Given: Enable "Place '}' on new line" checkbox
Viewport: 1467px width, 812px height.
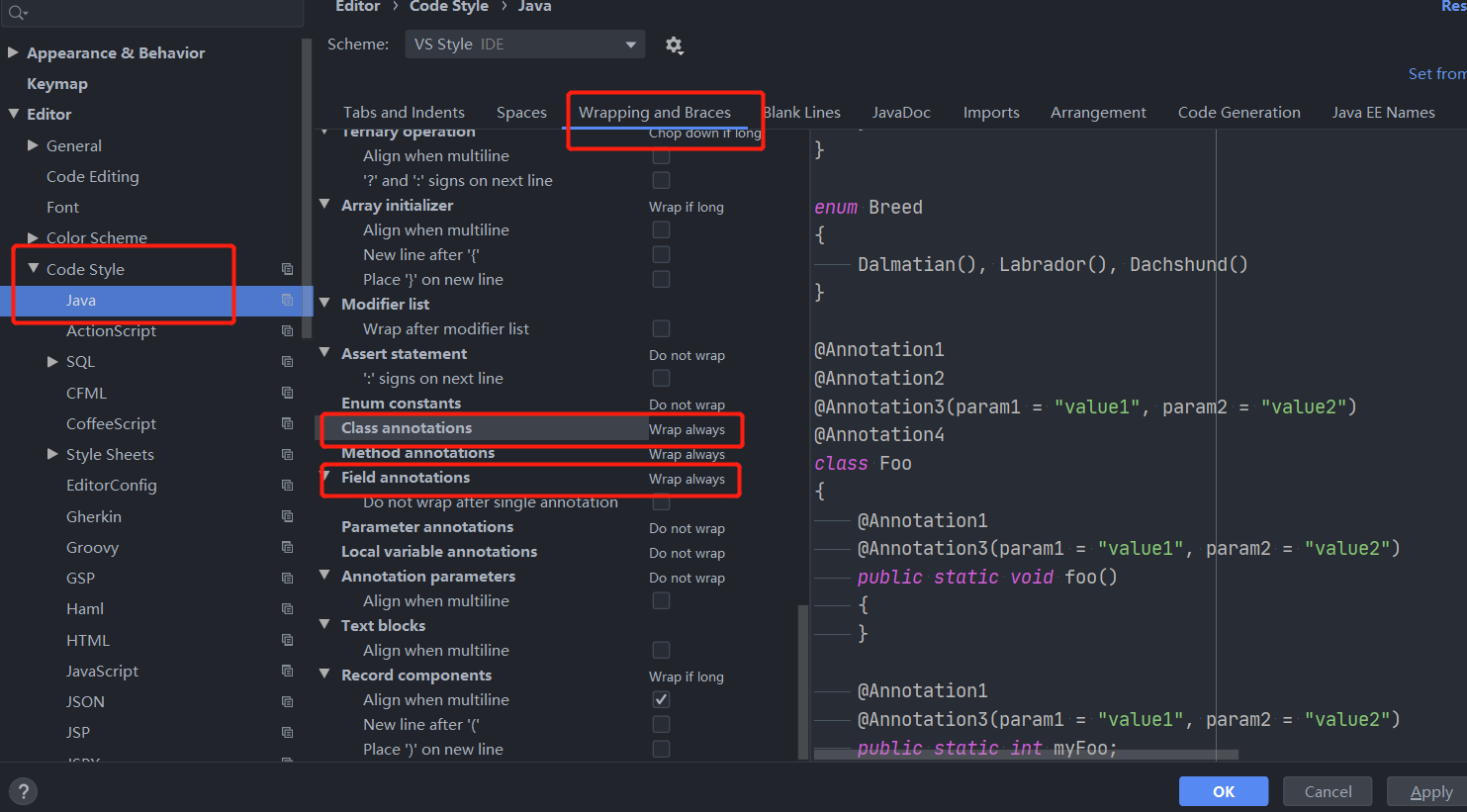Looking at the screenshot, I should 661,279.
